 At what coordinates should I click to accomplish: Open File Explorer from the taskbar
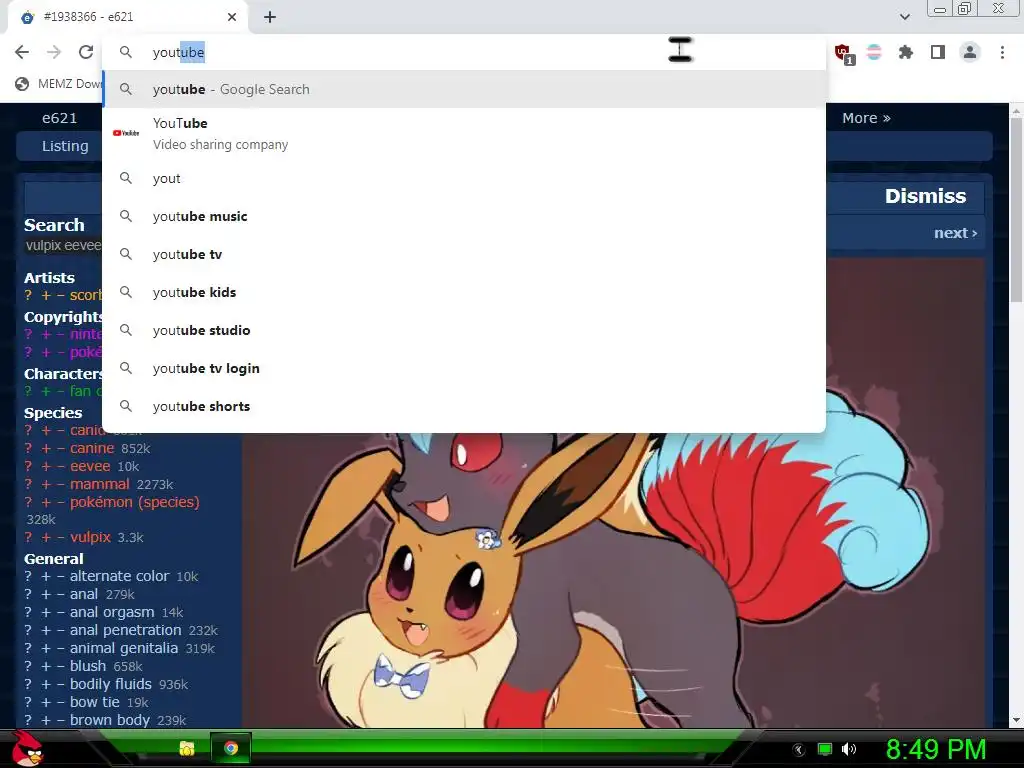(187, 748)
